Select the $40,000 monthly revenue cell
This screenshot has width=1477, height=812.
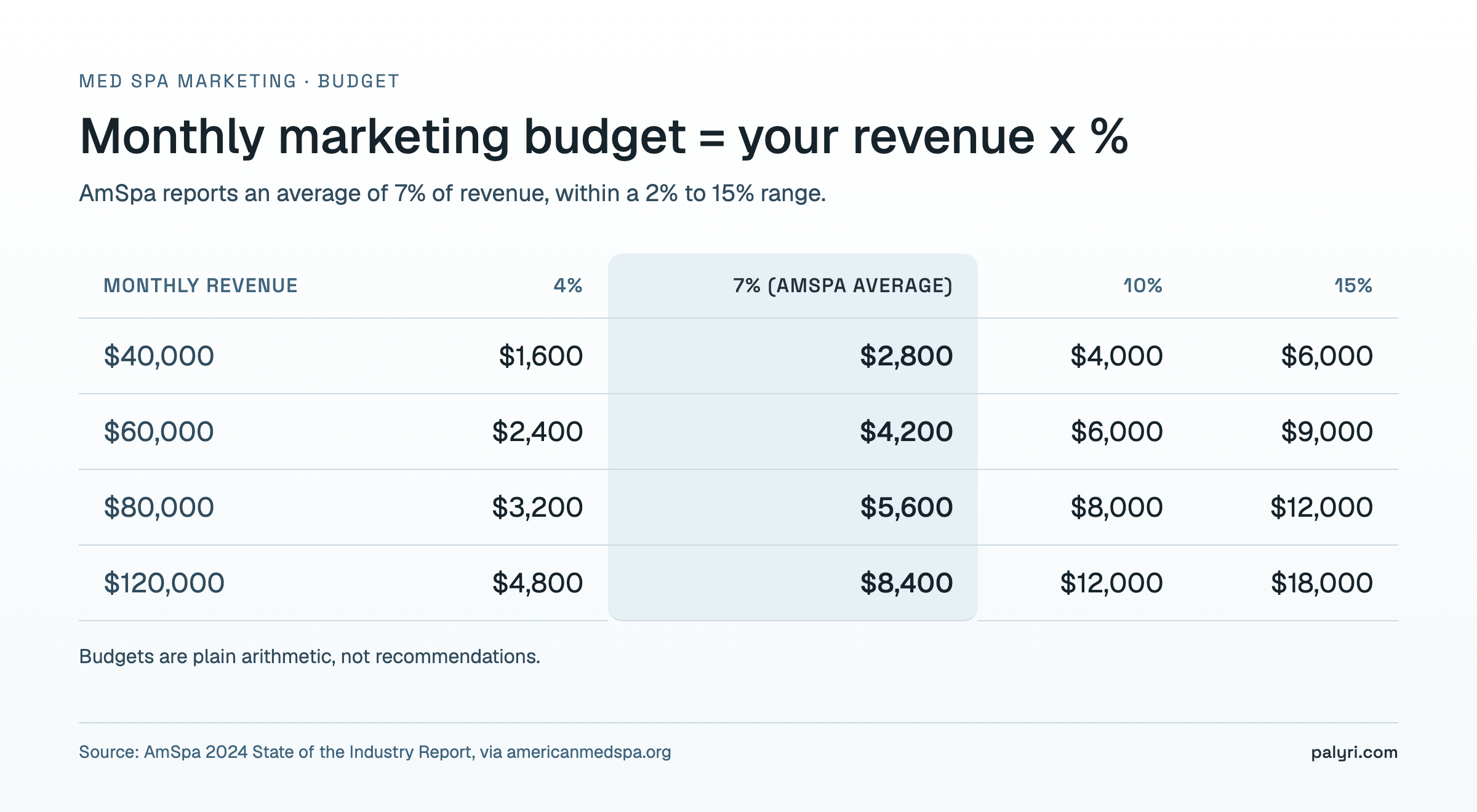click(x=159, y=356)
